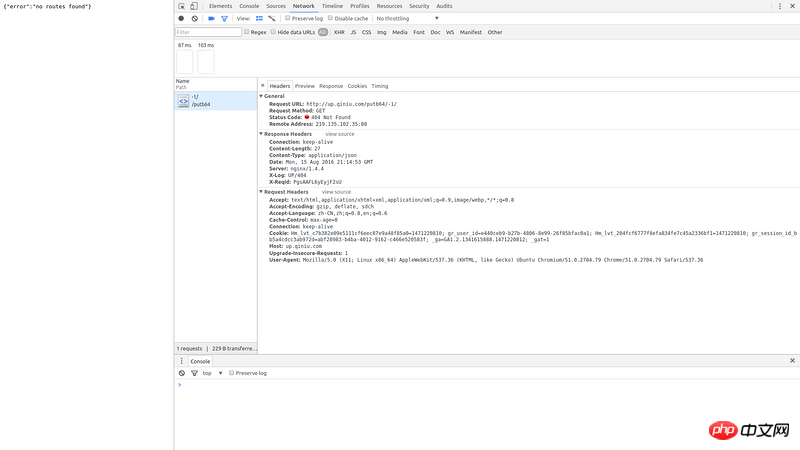Click the 404 Not Found status text

331,117
